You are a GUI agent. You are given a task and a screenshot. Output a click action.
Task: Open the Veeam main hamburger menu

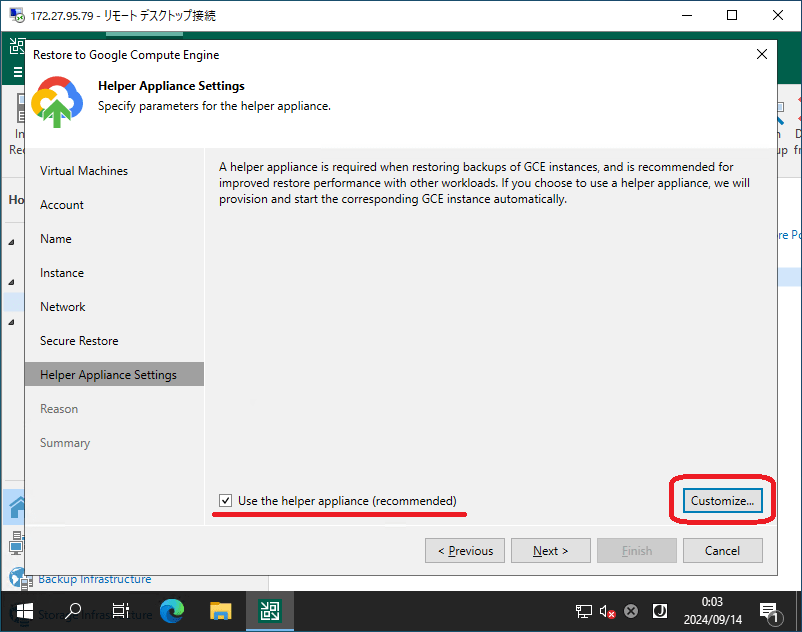[x=18, y=72]
